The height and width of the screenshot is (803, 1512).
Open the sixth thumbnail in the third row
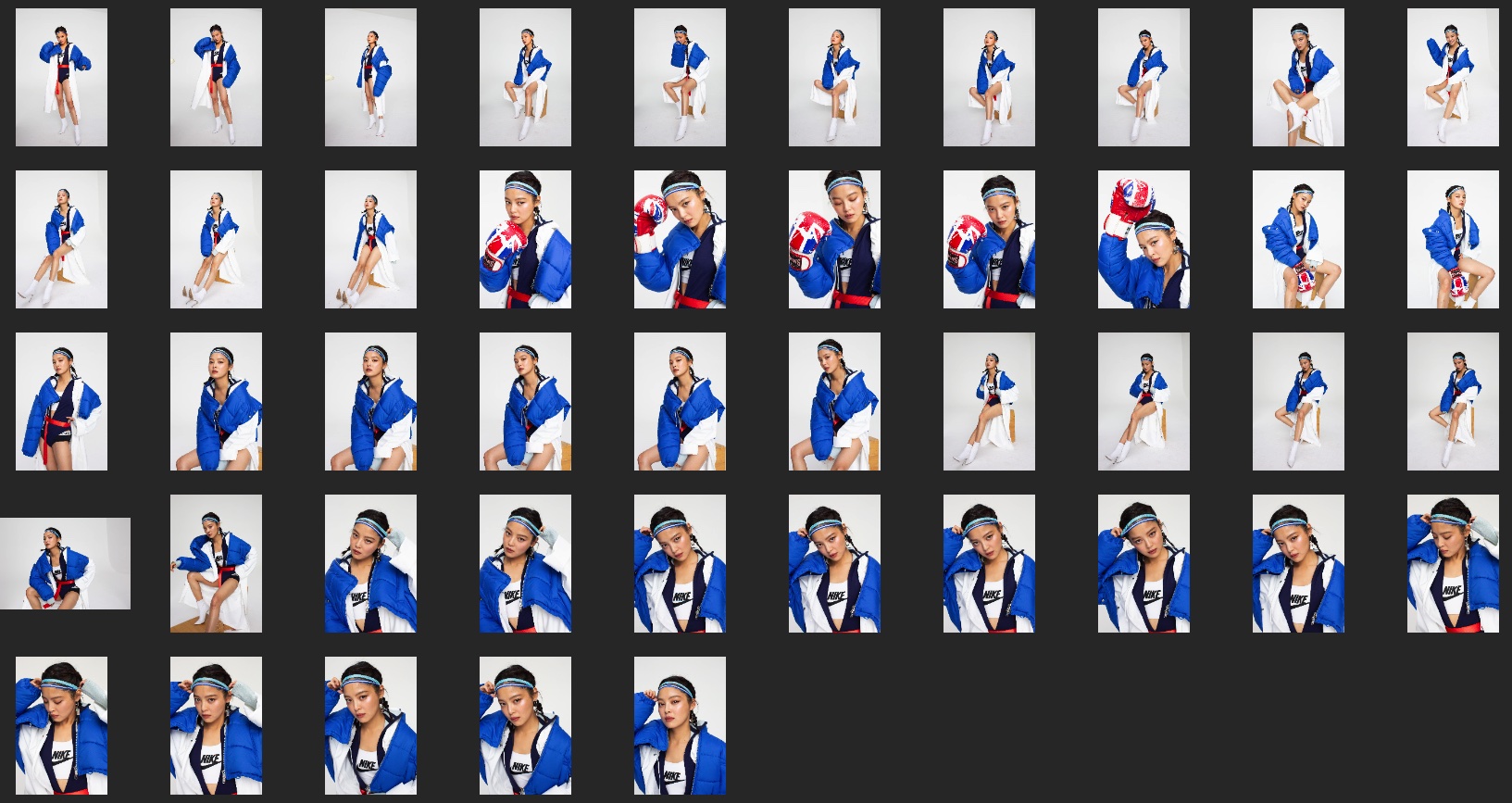click(834, 402)
